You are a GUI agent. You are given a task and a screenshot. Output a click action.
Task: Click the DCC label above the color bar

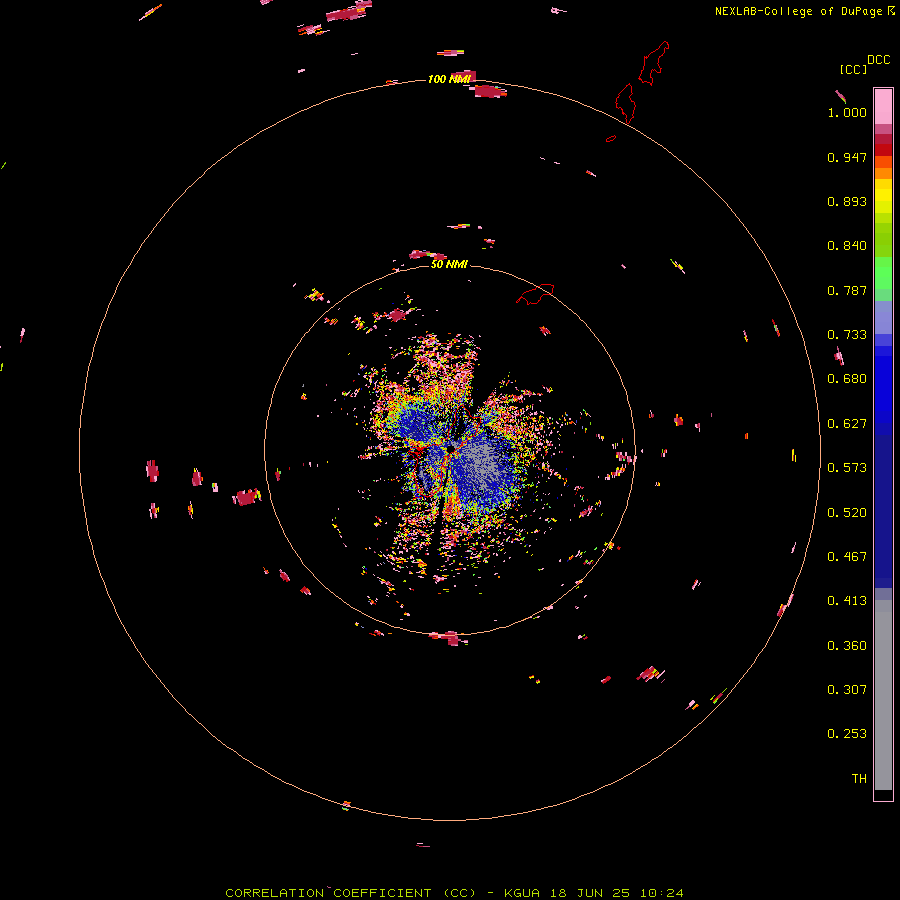pos(878,60)
